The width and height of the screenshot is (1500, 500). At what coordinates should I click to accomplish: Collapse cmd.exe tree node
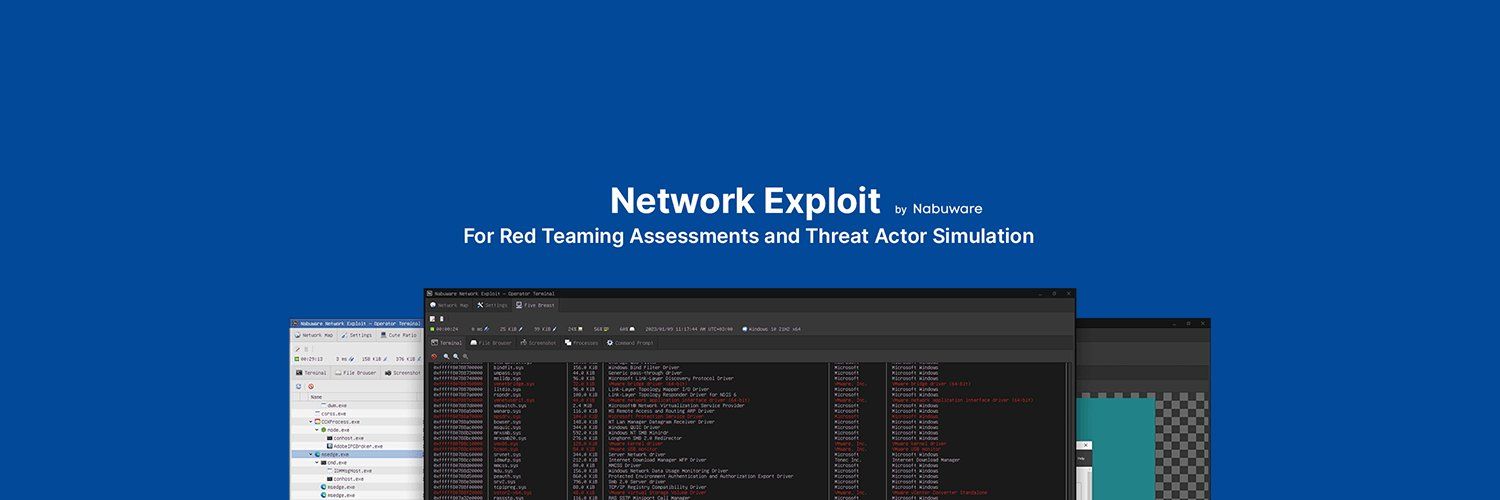[x=317, y=462]
